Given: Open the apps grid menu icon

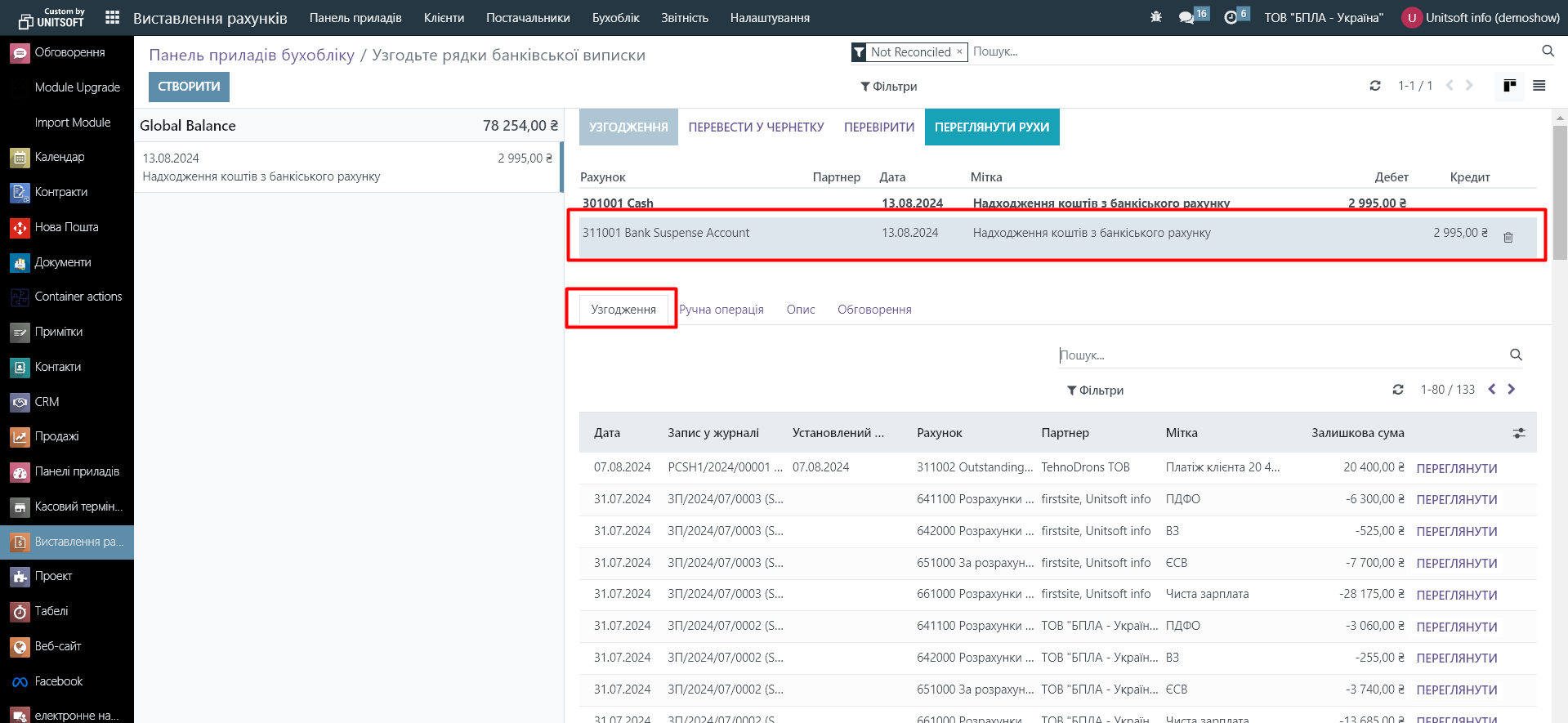Looking at the screenshot, I should [x=113, y=17].
